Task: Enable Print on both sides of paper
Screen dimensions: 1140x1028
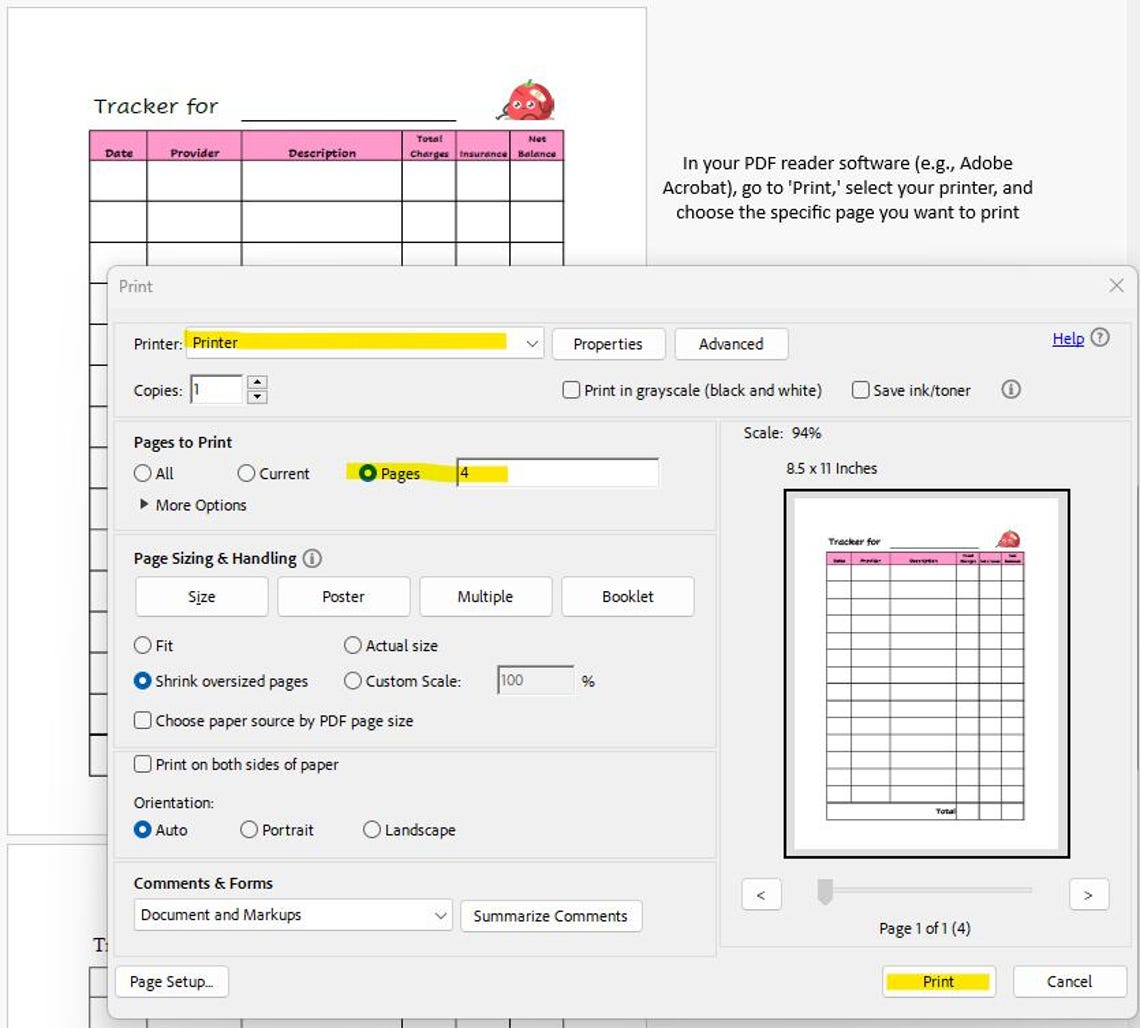Action: click(x=142, y=764)
